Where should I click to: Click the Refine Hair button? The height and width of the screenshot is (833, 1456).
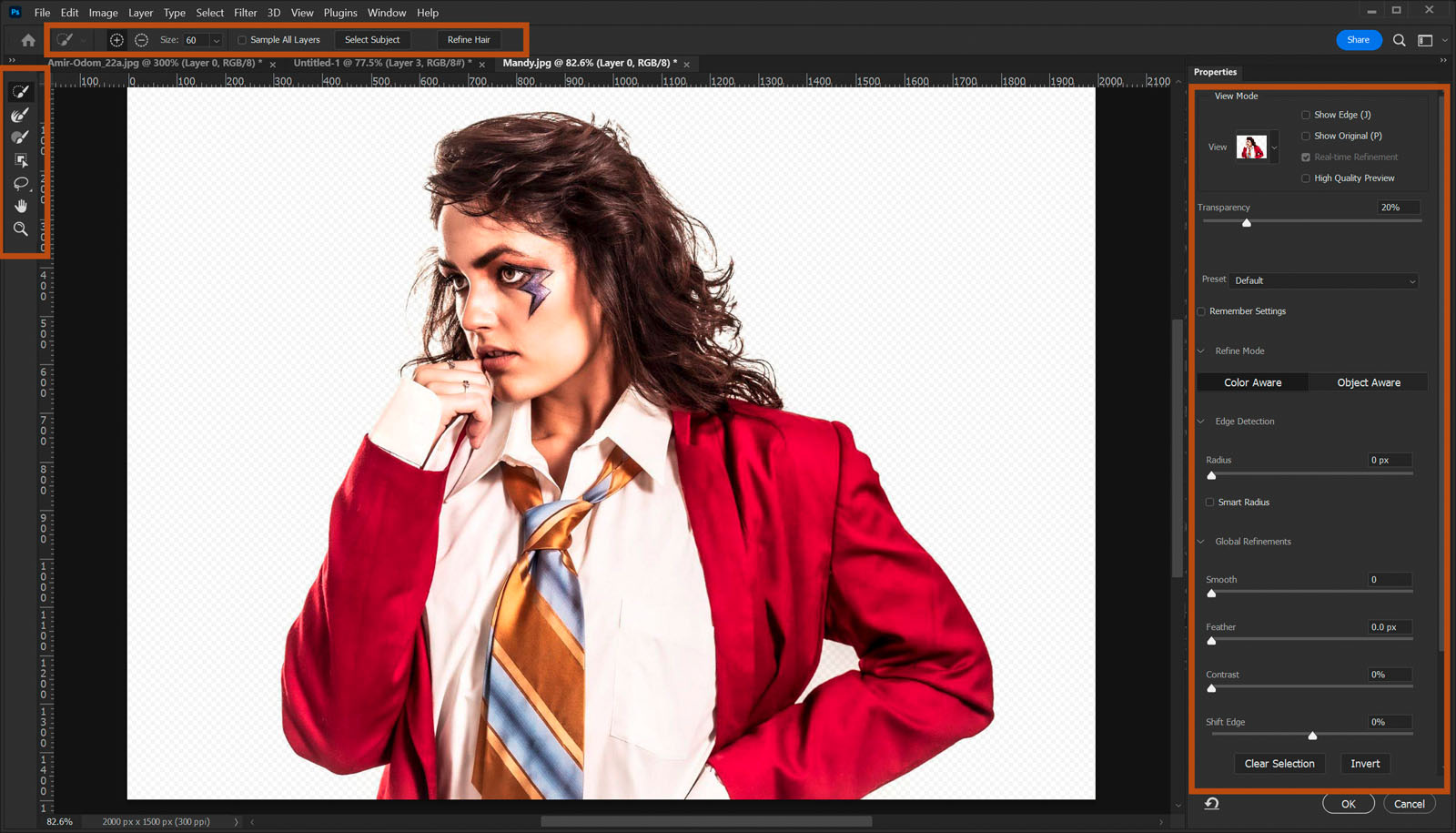click(x=469, y=40)
